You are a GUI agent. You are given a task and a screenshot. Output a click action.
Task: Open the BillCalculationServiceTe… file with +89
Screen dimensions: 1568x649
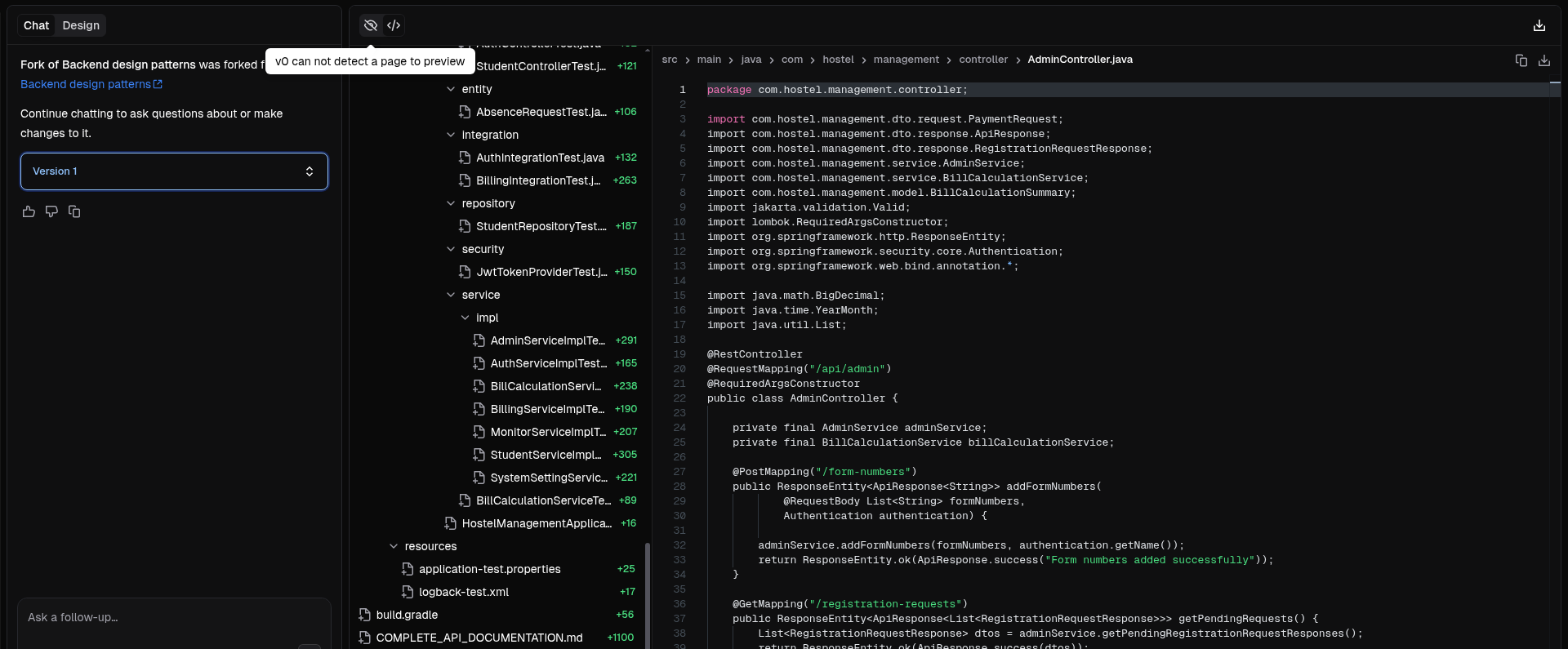pos(544,500)
